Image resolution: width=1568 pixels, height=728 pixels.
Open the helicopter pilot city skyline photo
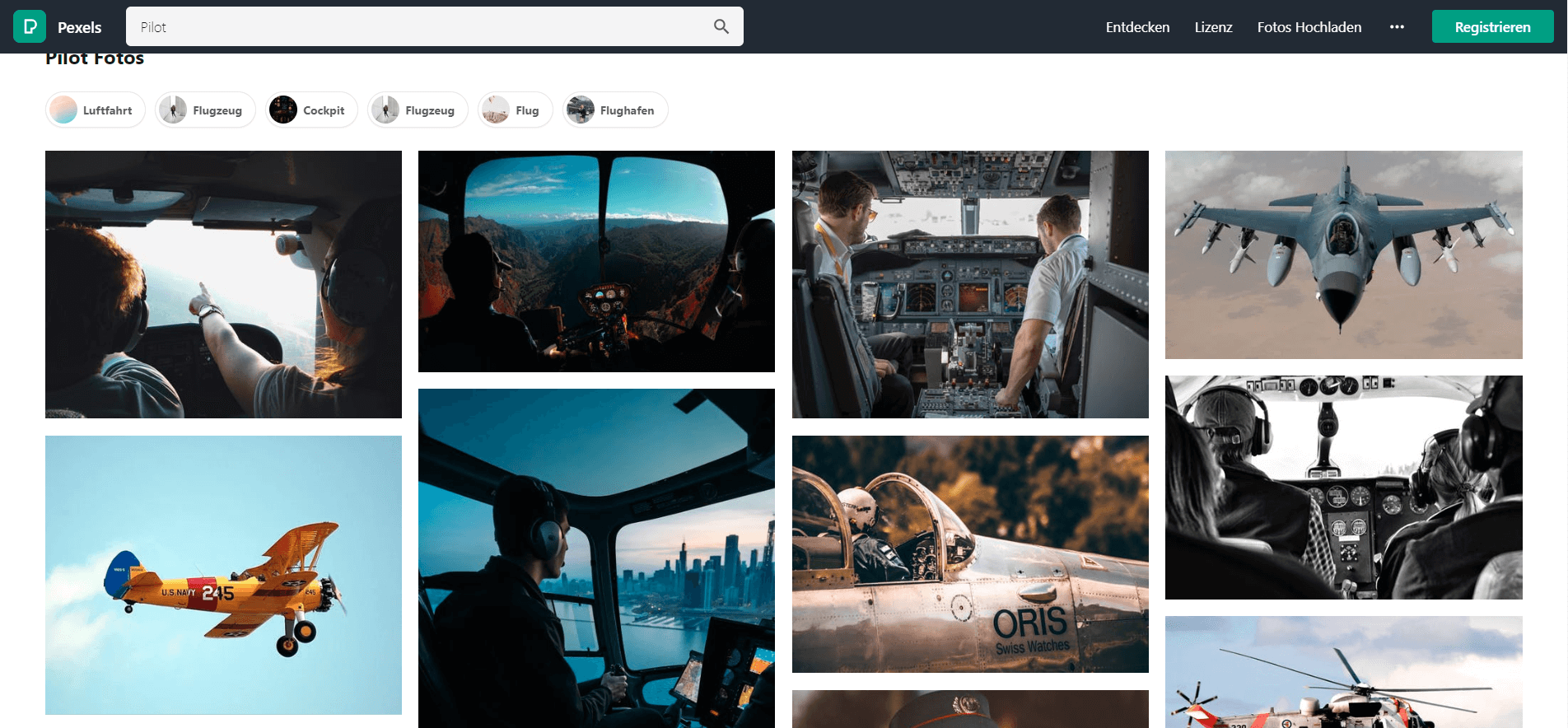[x=596, y=558]
